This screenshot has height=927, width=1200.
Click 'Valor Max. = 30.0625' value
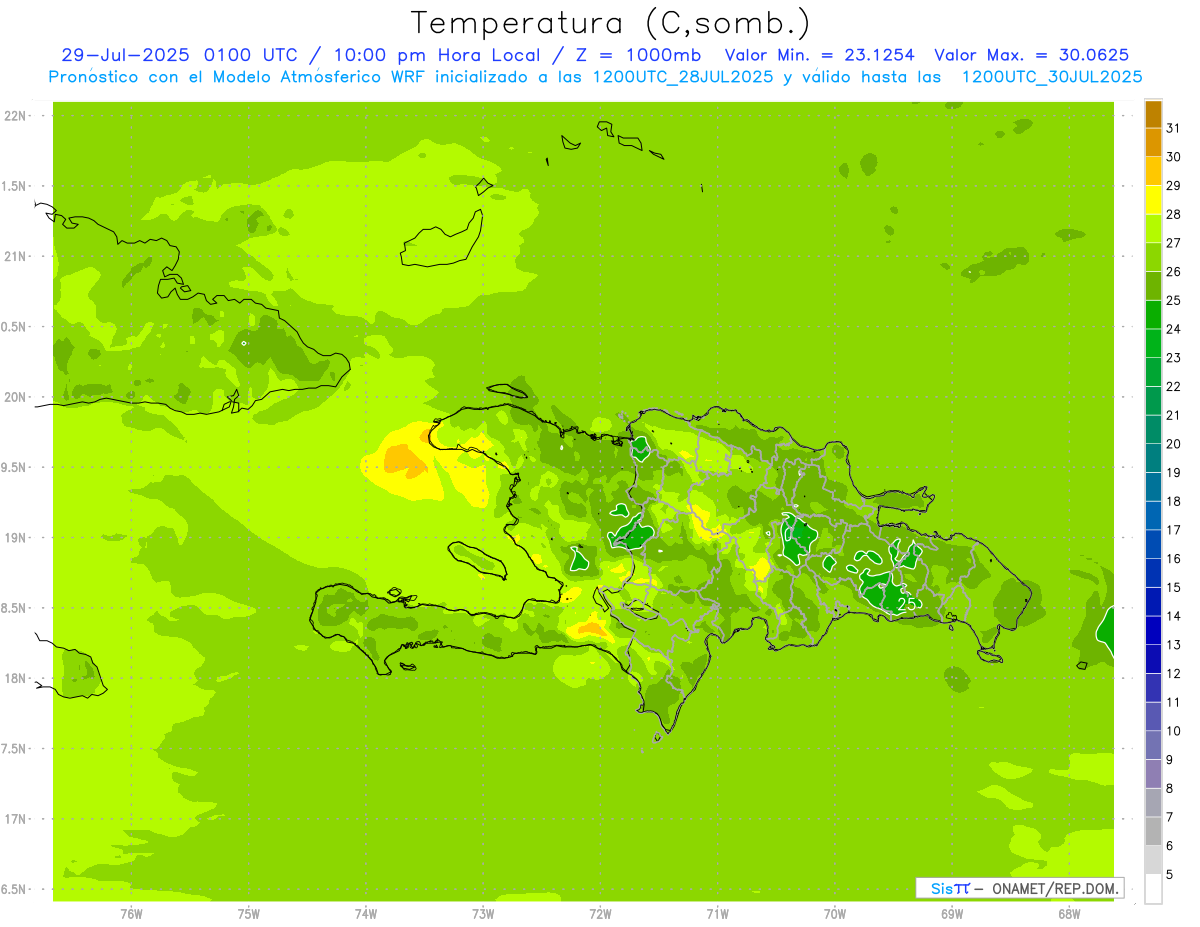[x=1032, y=55]
